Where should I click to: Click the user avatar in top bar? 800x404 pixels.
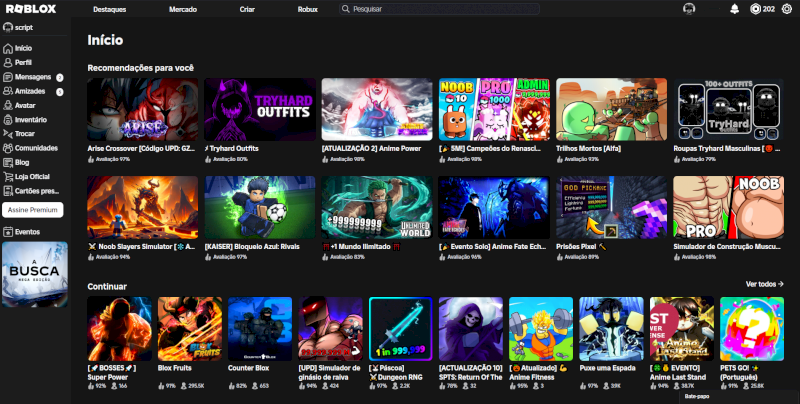pyautogui.click(x=689, y=9)
